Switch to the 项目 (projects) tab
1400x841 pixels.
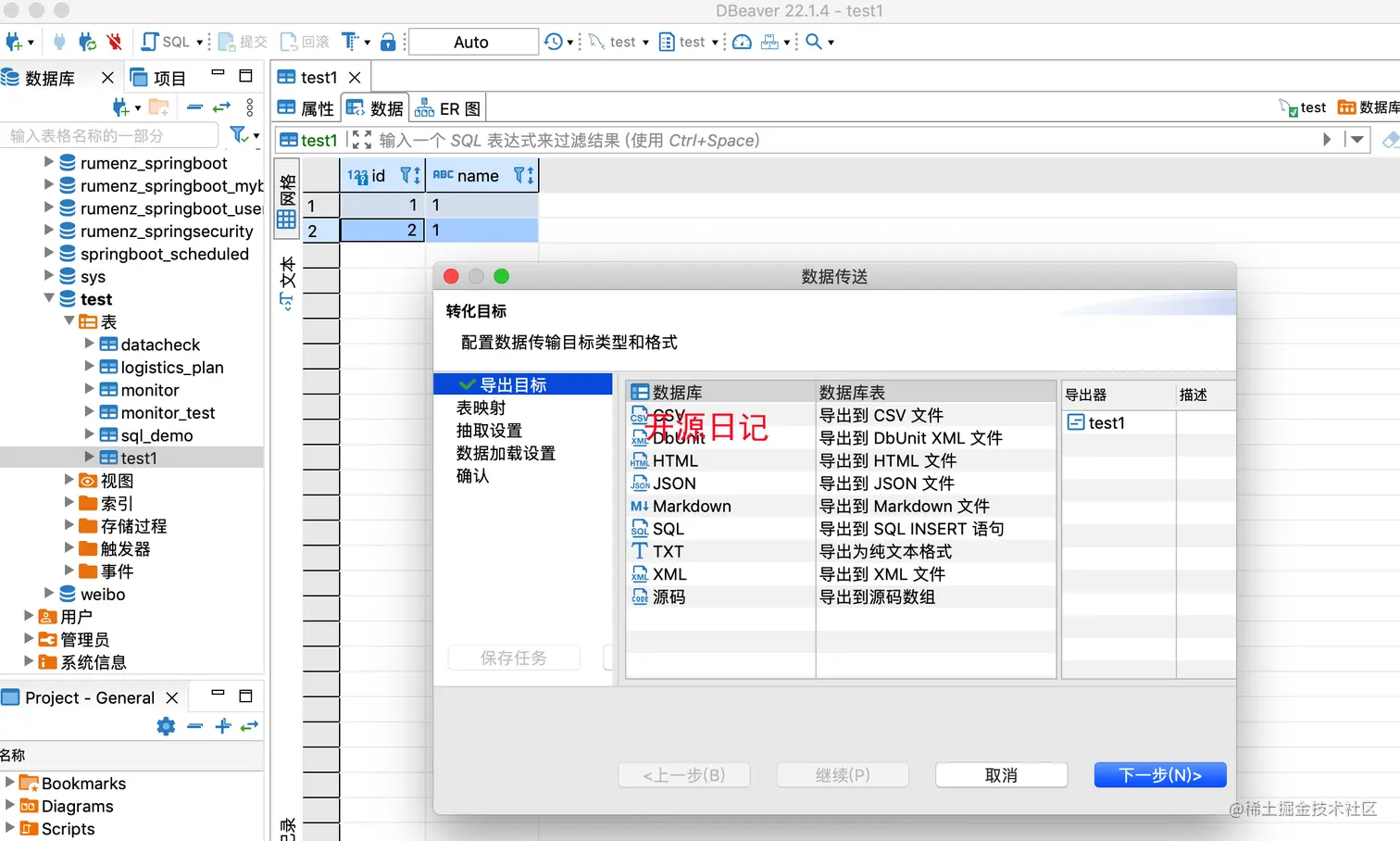click(x=158, y=78)
